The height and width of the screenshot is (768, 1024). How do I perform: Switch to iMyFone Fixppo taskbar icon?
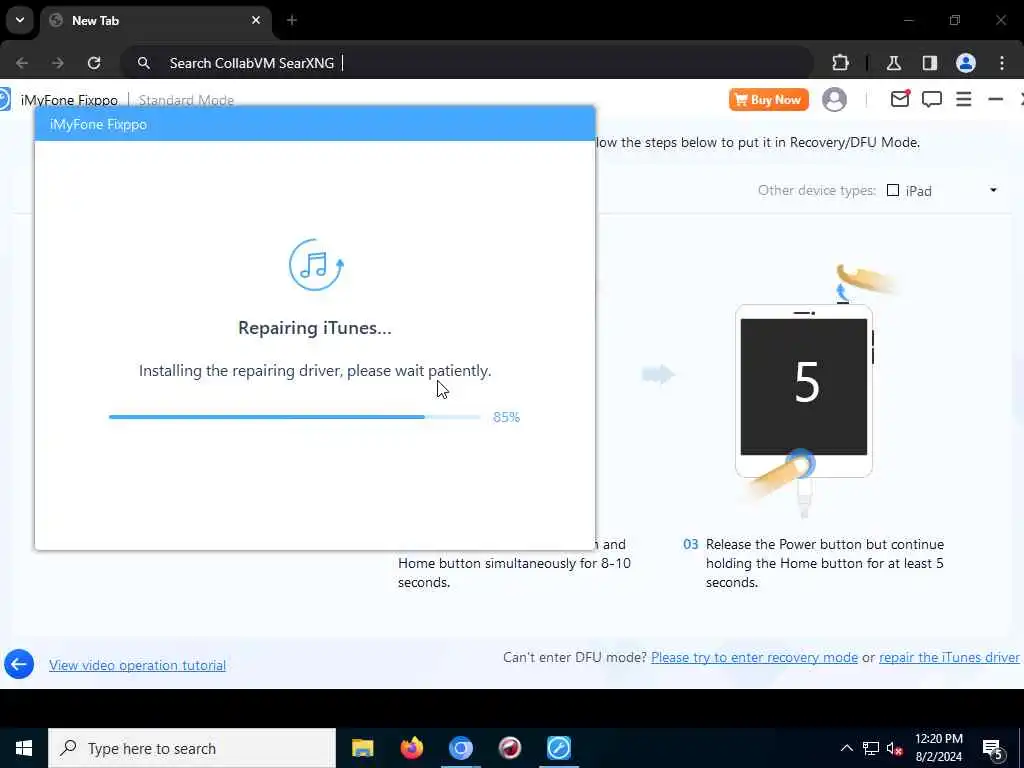tap(558, 748)
